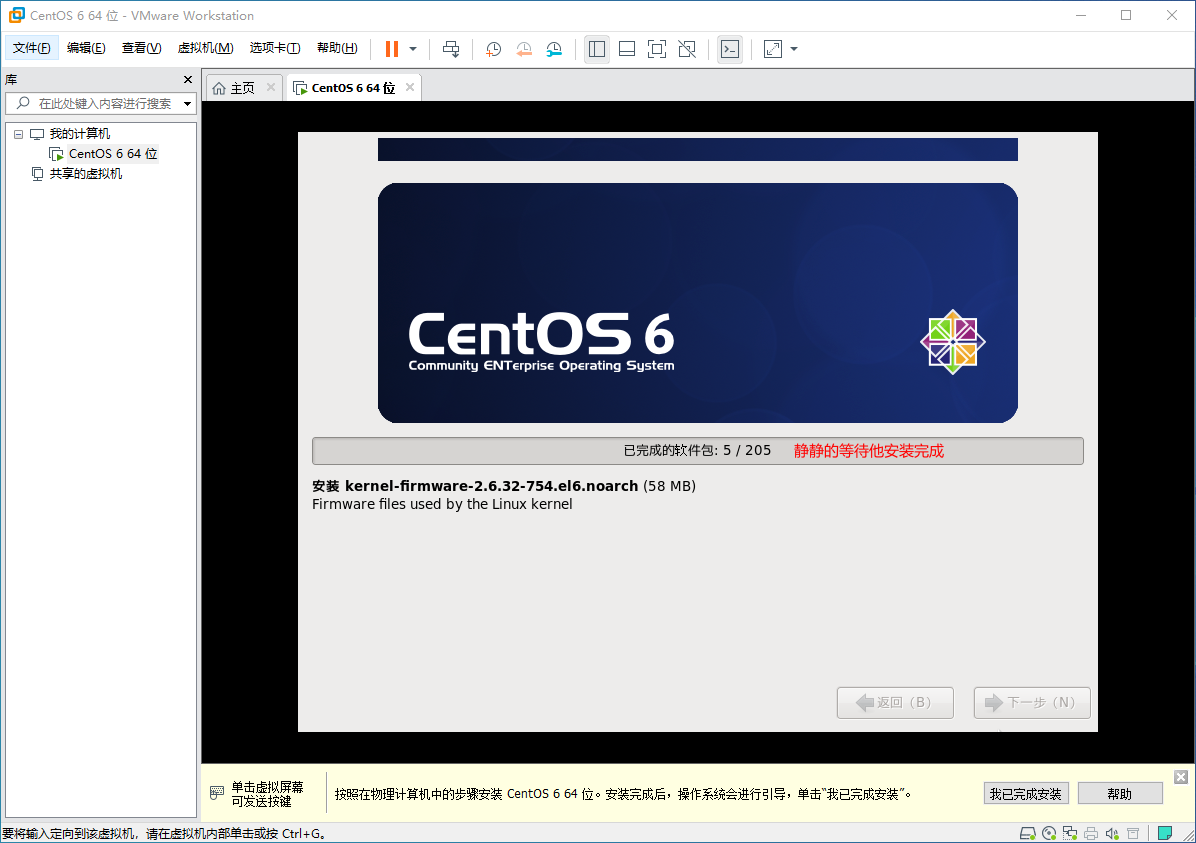
Task: Toggle the library sidebar view icon
Action: click(x=596, y=49)
